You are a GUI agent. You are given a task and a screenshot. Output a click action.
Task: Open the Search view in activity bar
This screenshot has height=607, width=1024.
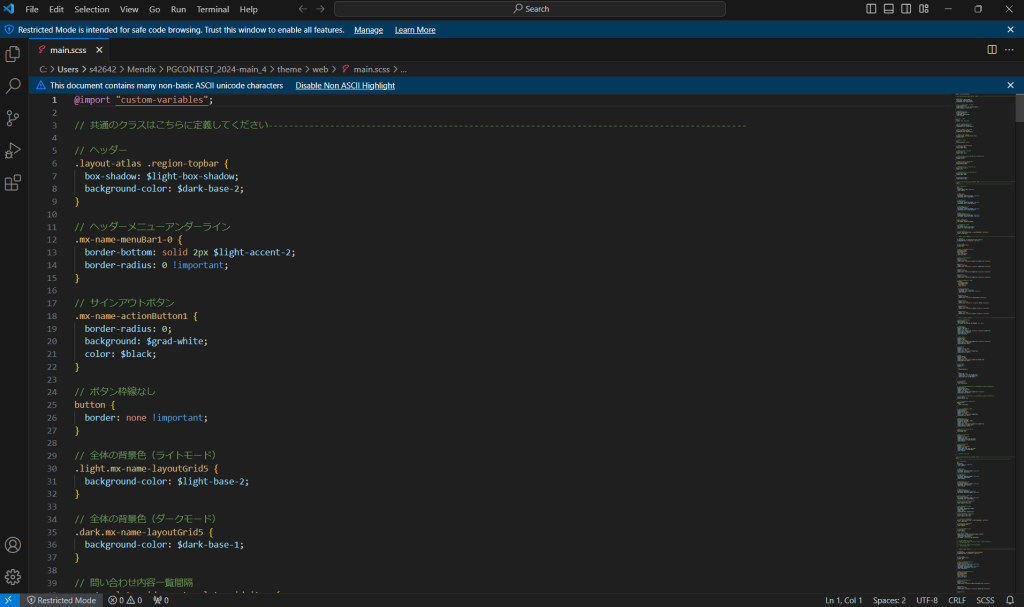[13, 87]
